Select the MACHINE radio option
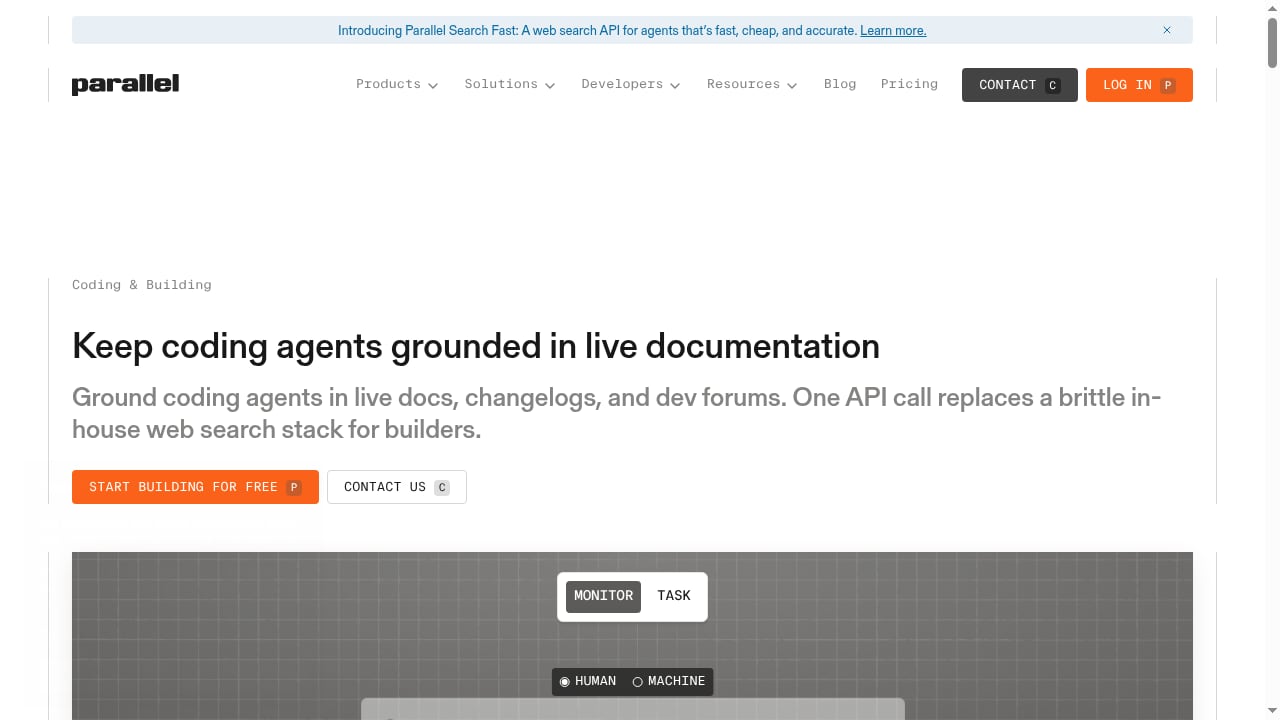1280x720 pixels. pos(669,681)
